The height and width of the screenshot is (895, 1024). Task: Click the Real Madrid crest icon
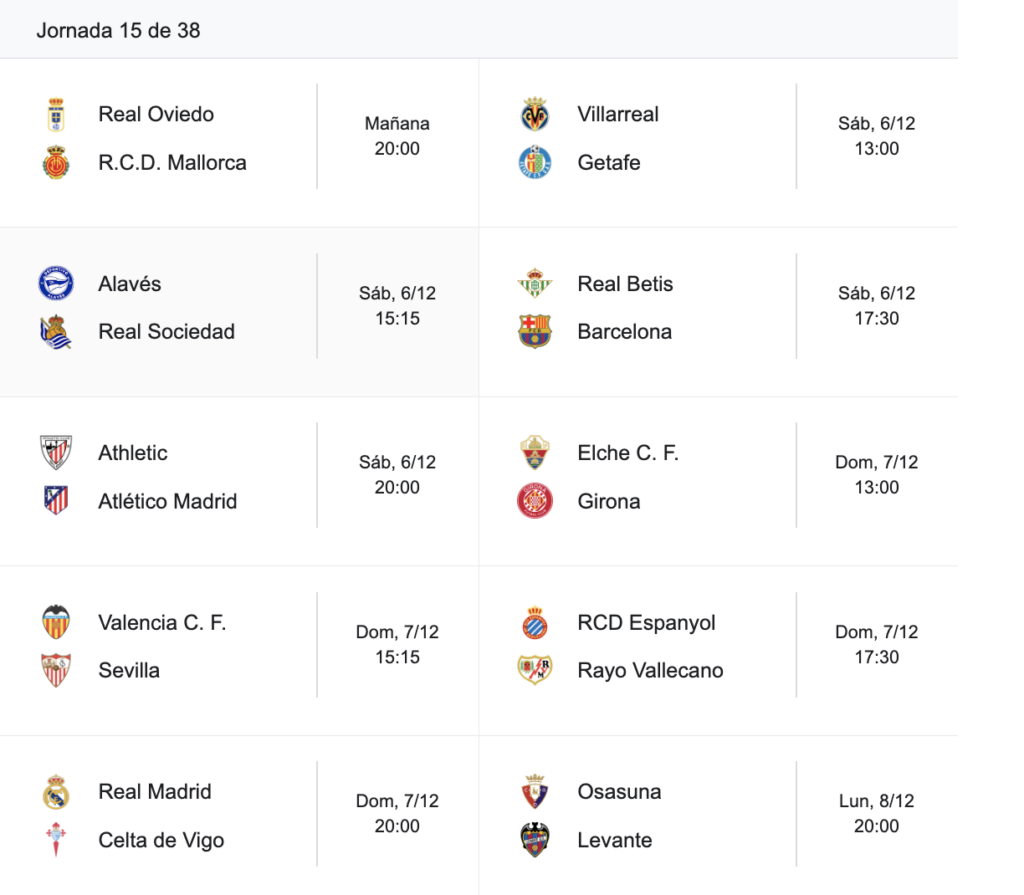56,792
